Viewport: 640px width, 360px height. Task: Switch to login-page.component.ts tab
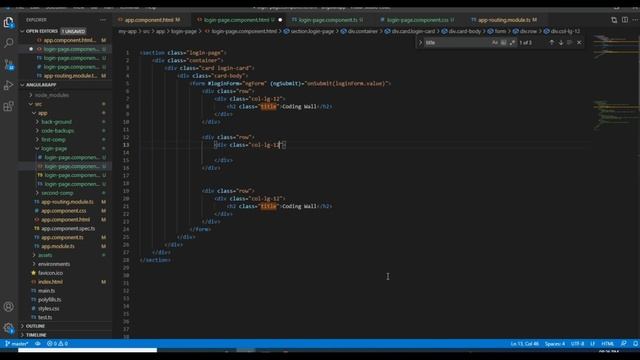point(327,20)
